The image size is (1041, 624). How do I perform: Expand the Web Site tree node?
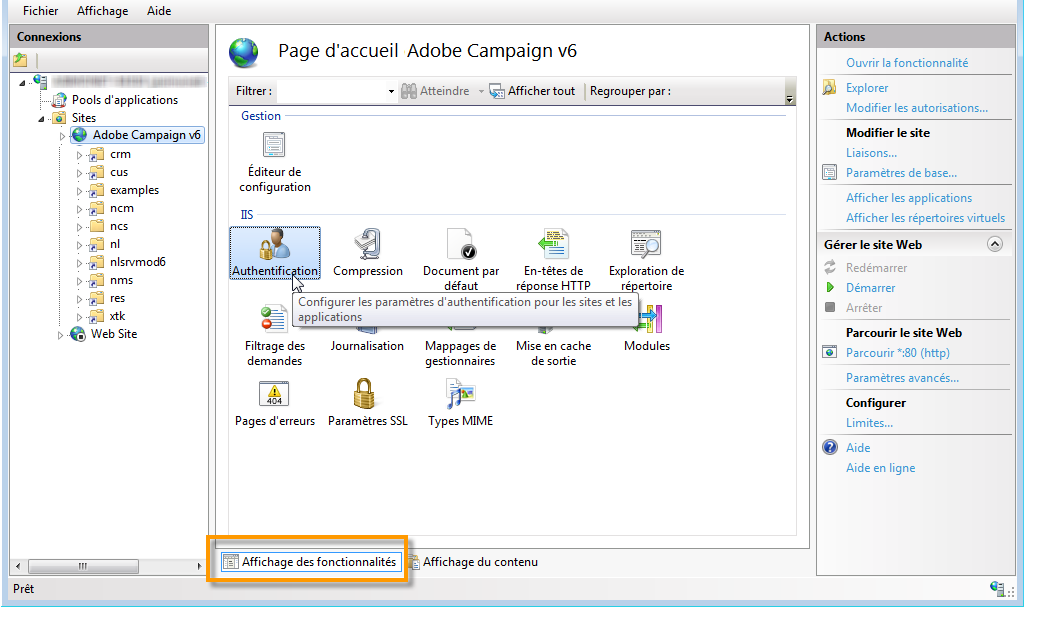(x=61, y=335)
